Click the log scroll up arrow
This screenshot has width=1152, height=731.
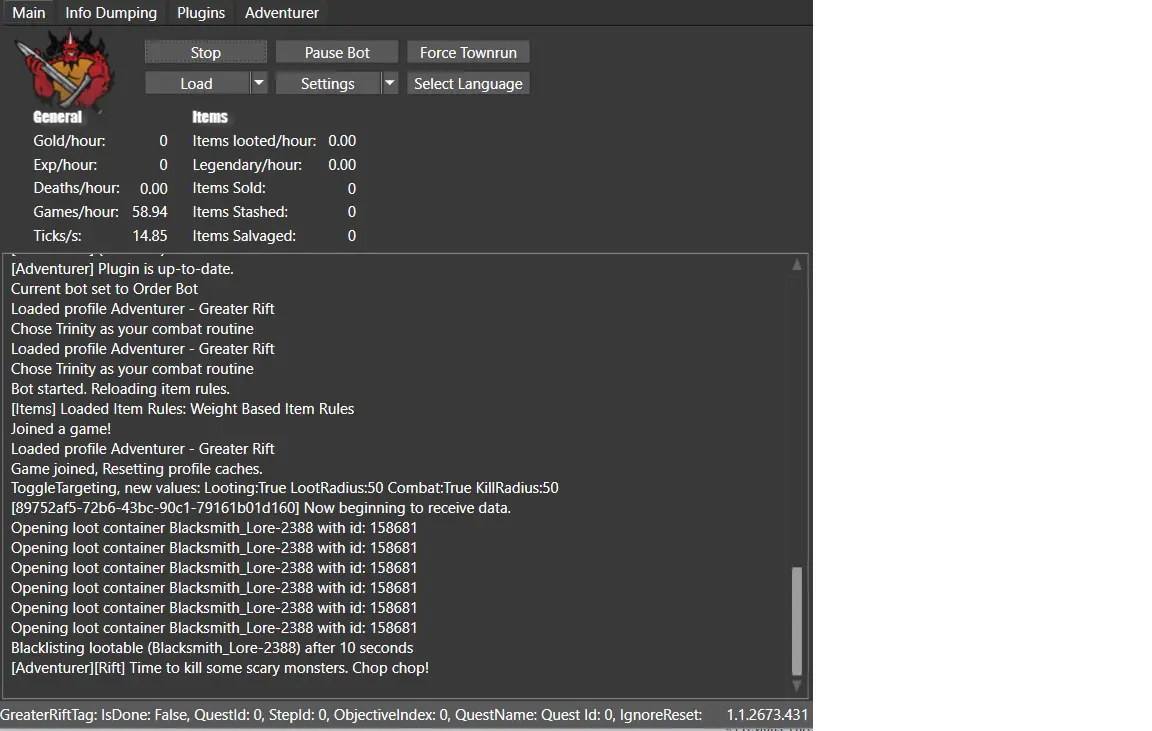click(797, 265)
